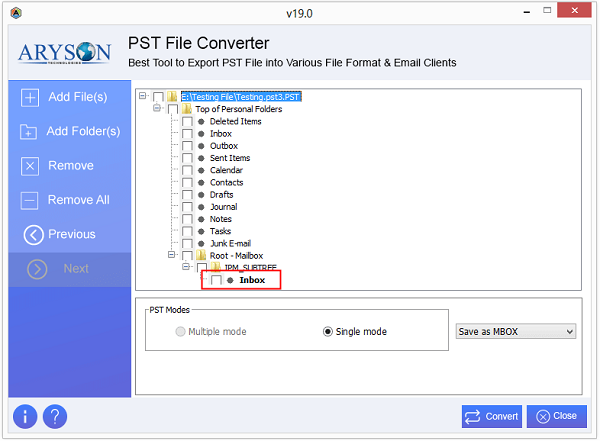Select the Outbox label

pos(224,146)
